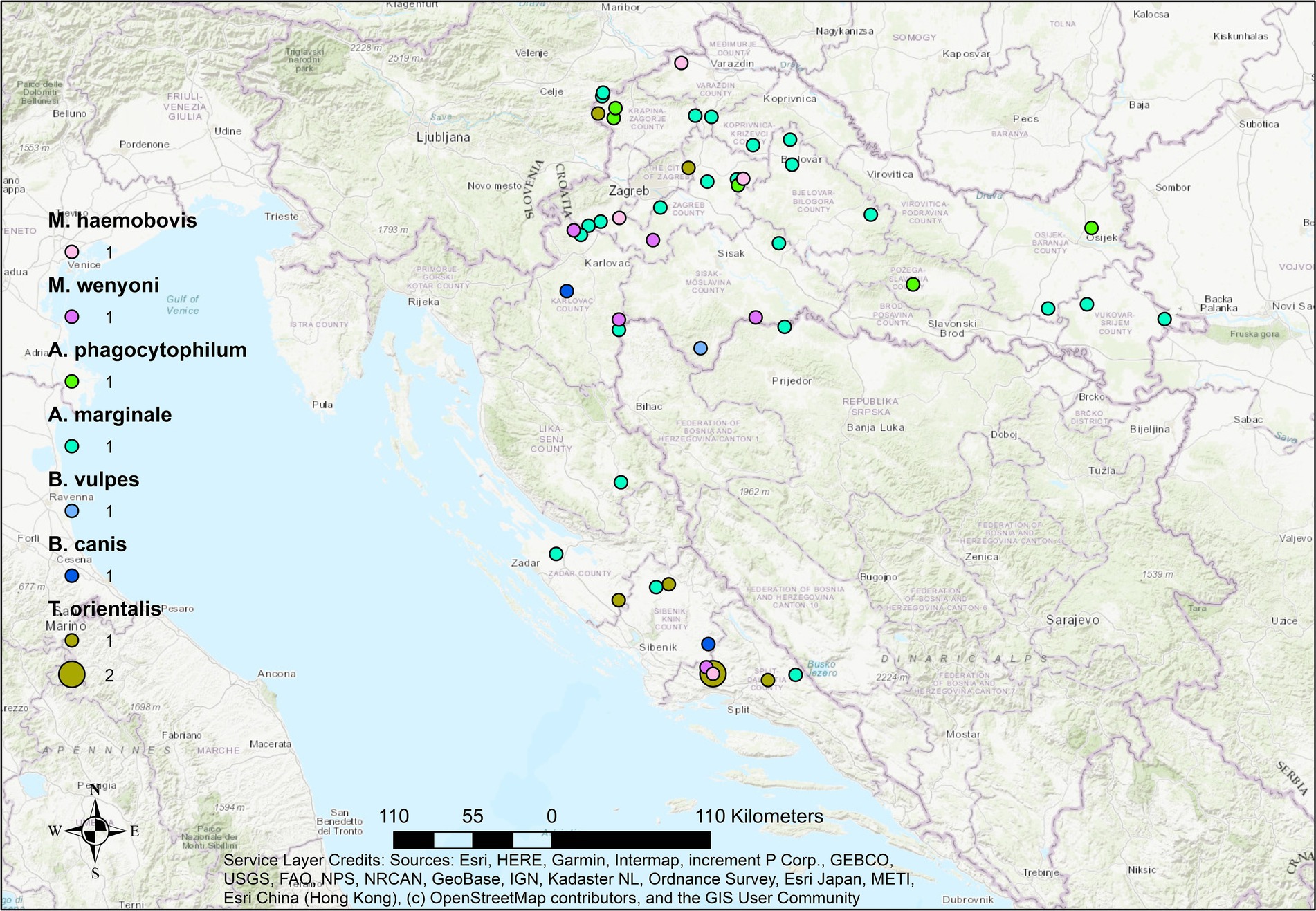Click the pink marker near Varazdin
1316x911 pixels.
[681, 63]
